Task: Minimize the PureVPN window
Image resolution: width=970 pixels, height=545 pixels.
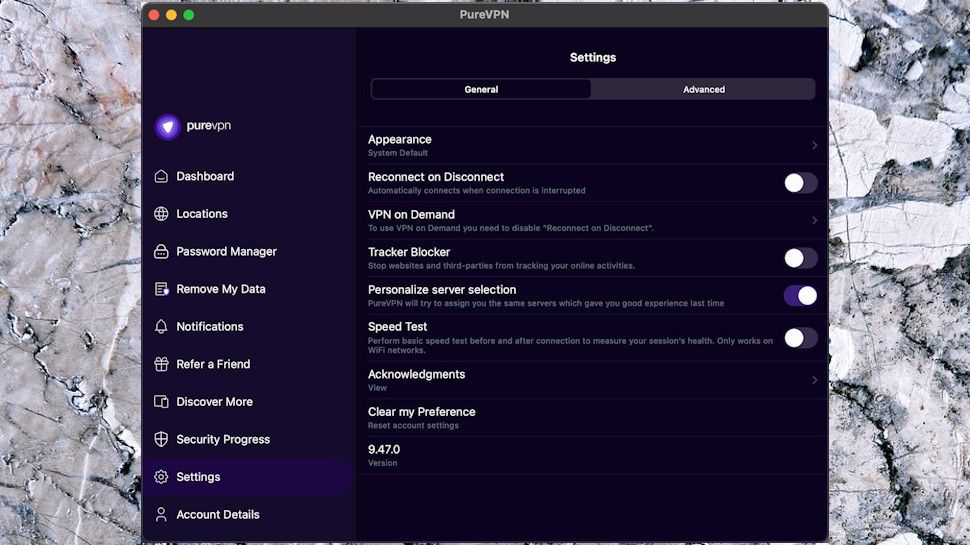Action: click(171, 15)
